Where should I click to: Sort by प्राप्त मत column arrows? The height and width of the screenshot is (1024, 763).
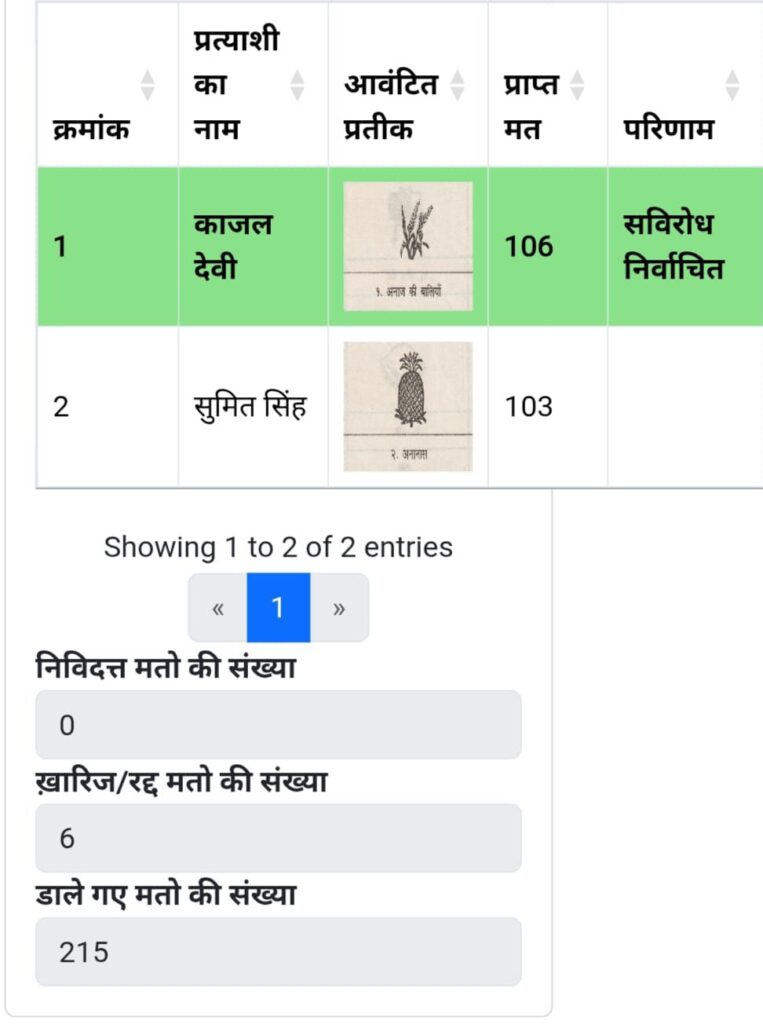[x=577, y=86]
